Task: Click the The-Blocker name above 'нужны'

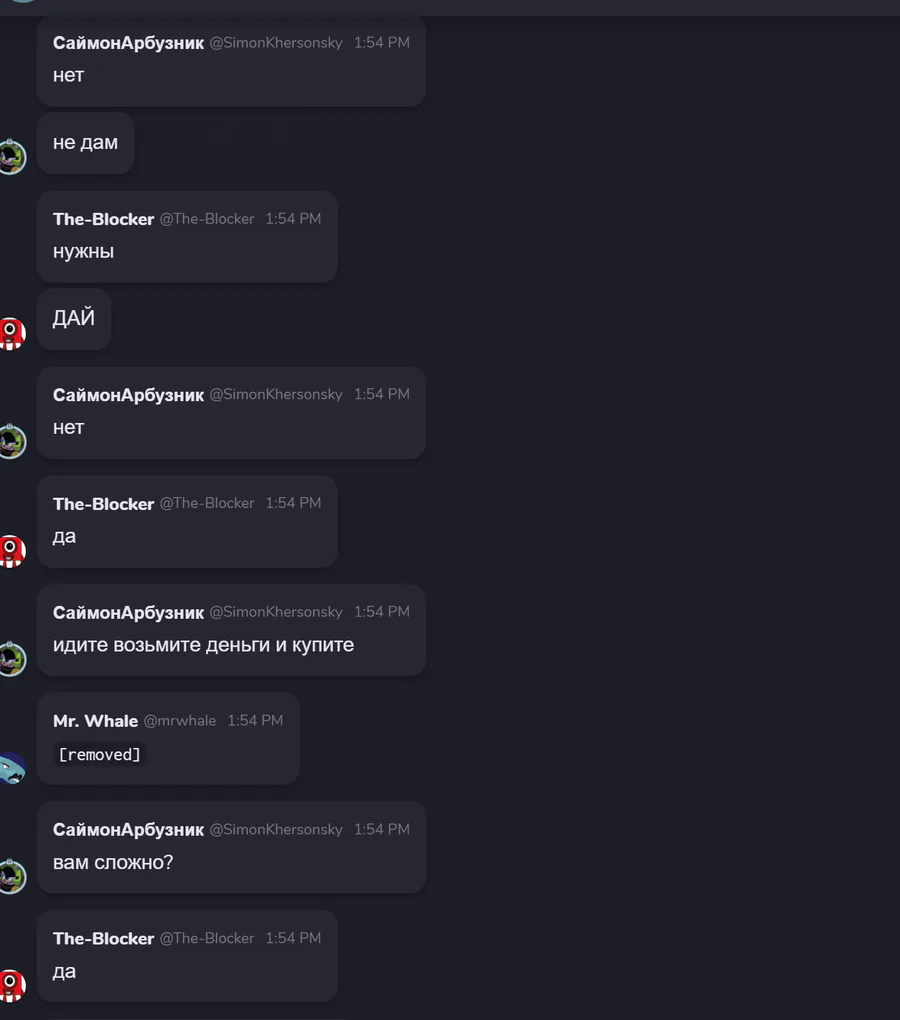Action: (103, 219)
